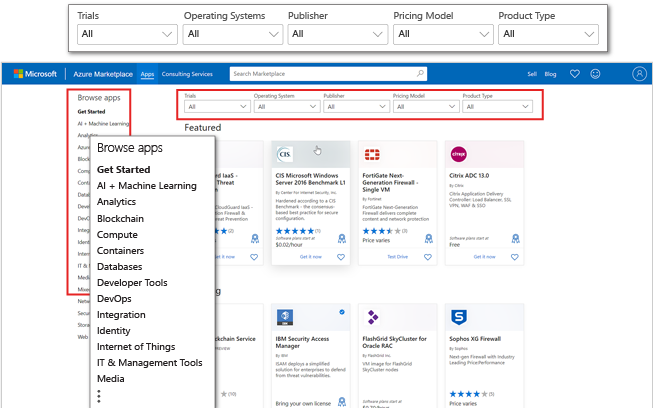Choose Blockchain in enlarged browse menu

click(120, 219)
